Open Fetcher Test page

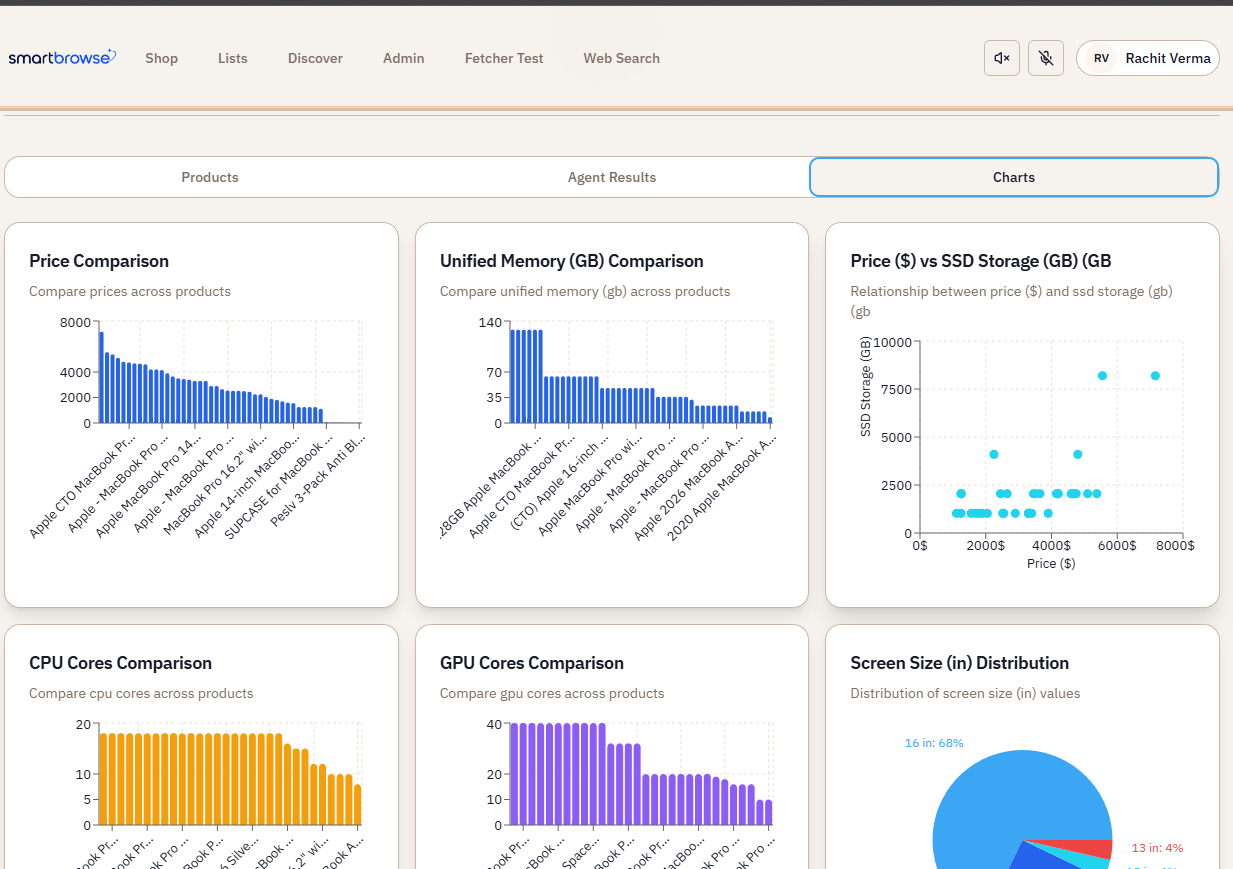click(504, 58)
